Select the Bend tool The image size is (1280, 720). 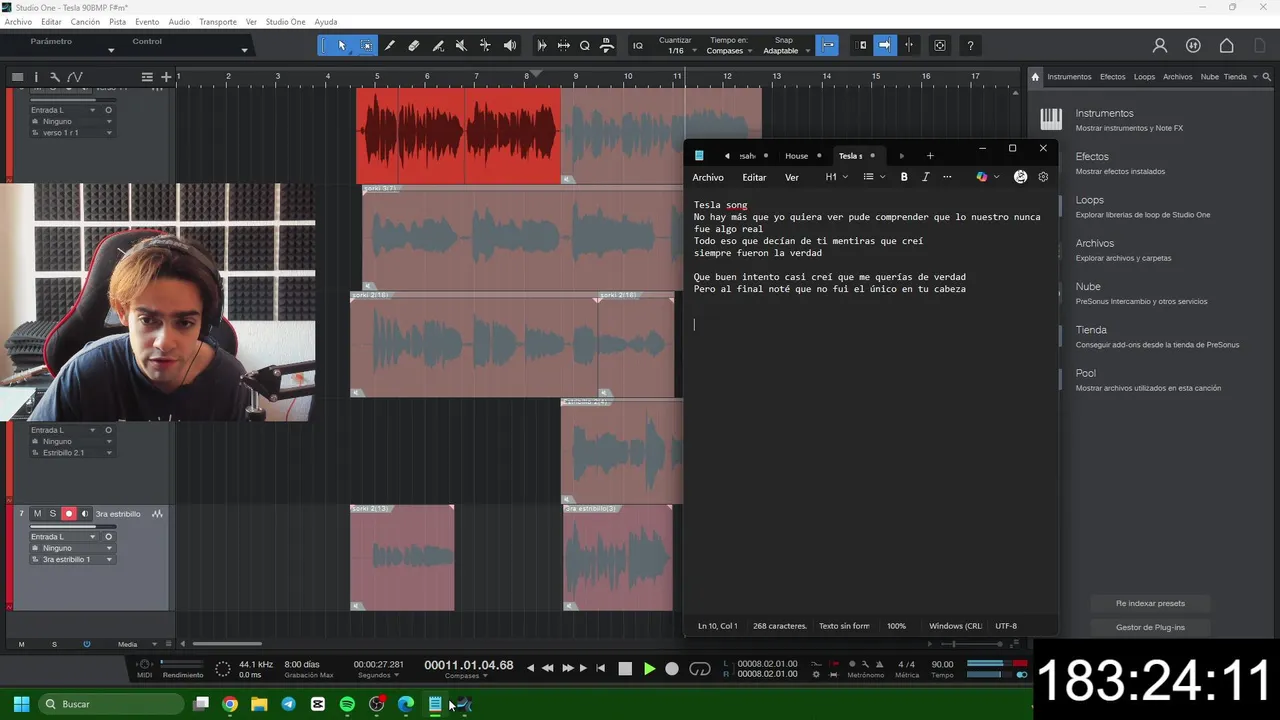(x=485, y=45)
